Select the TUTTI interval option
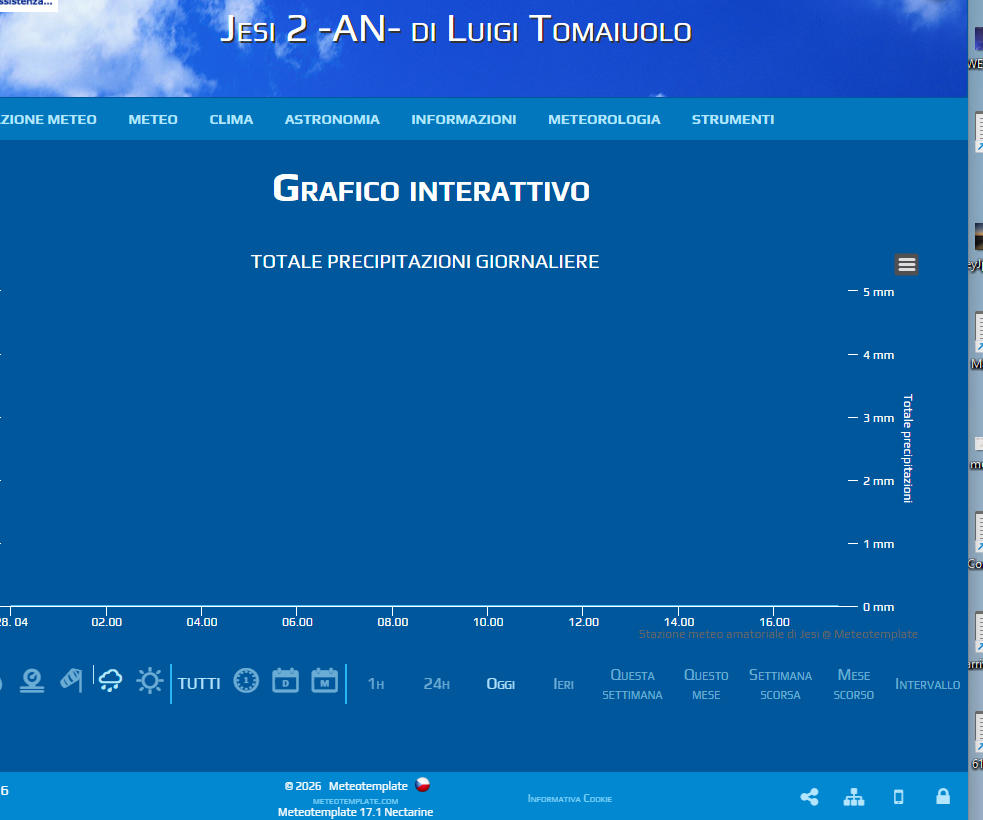 (x=199, y=684)
